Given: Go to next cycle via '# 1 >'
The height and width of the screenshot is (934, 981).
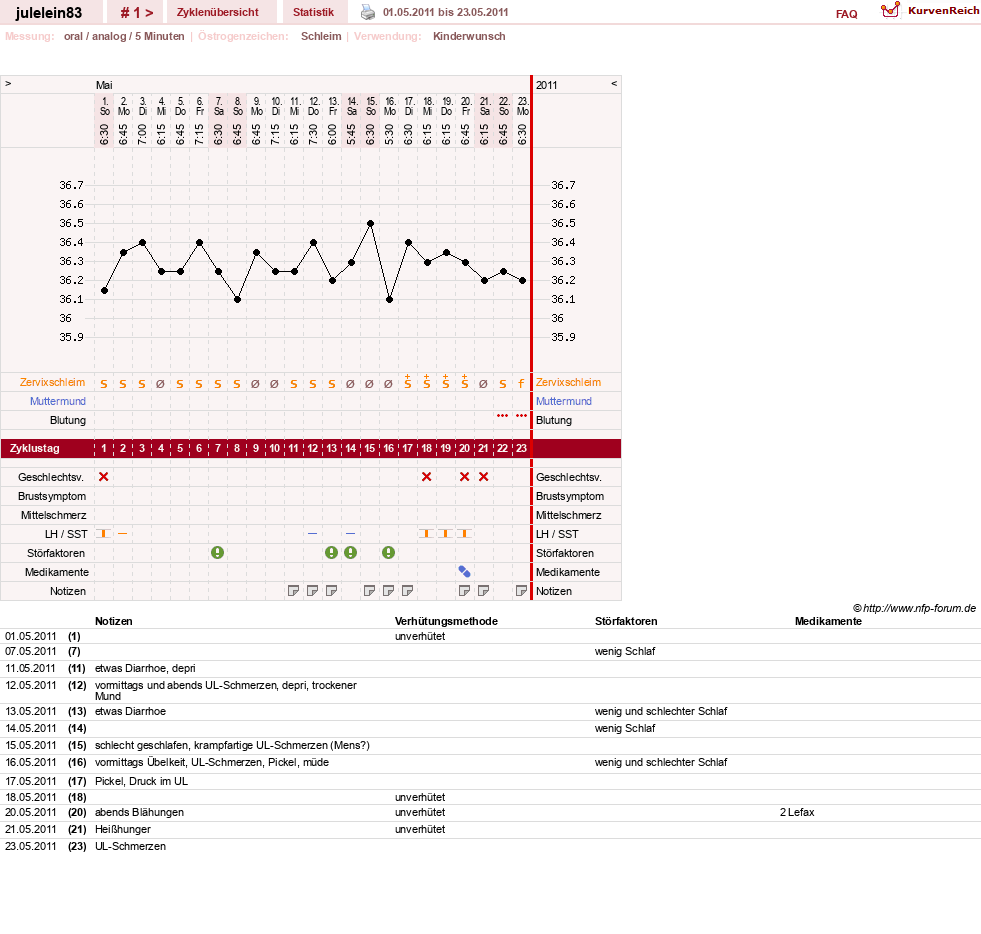Looking at the screenshot, I should tap(136, 13).
